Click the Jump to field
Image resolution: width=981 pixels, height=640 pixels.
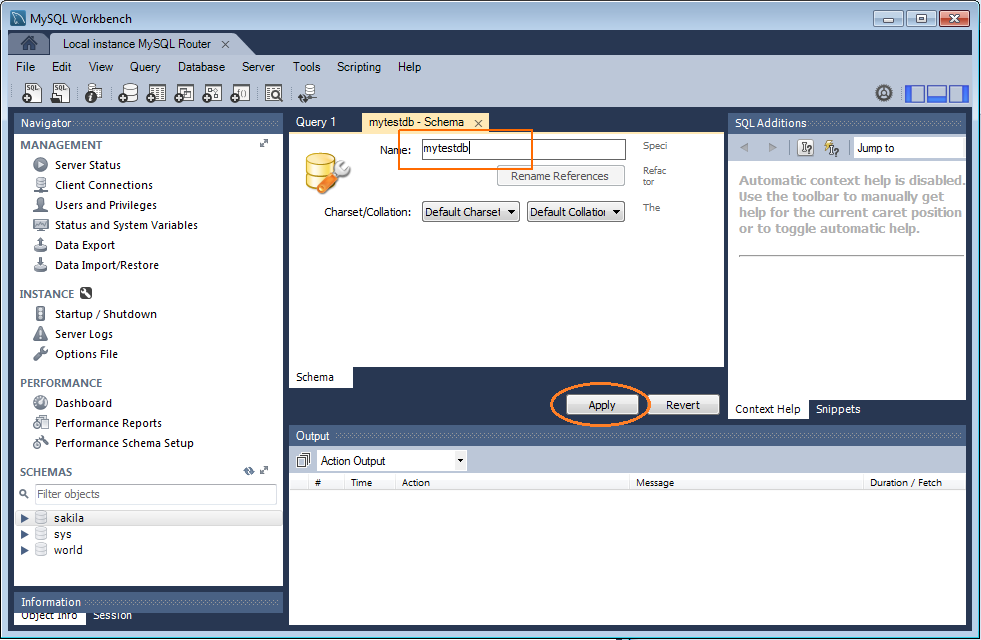coord(909,148)
